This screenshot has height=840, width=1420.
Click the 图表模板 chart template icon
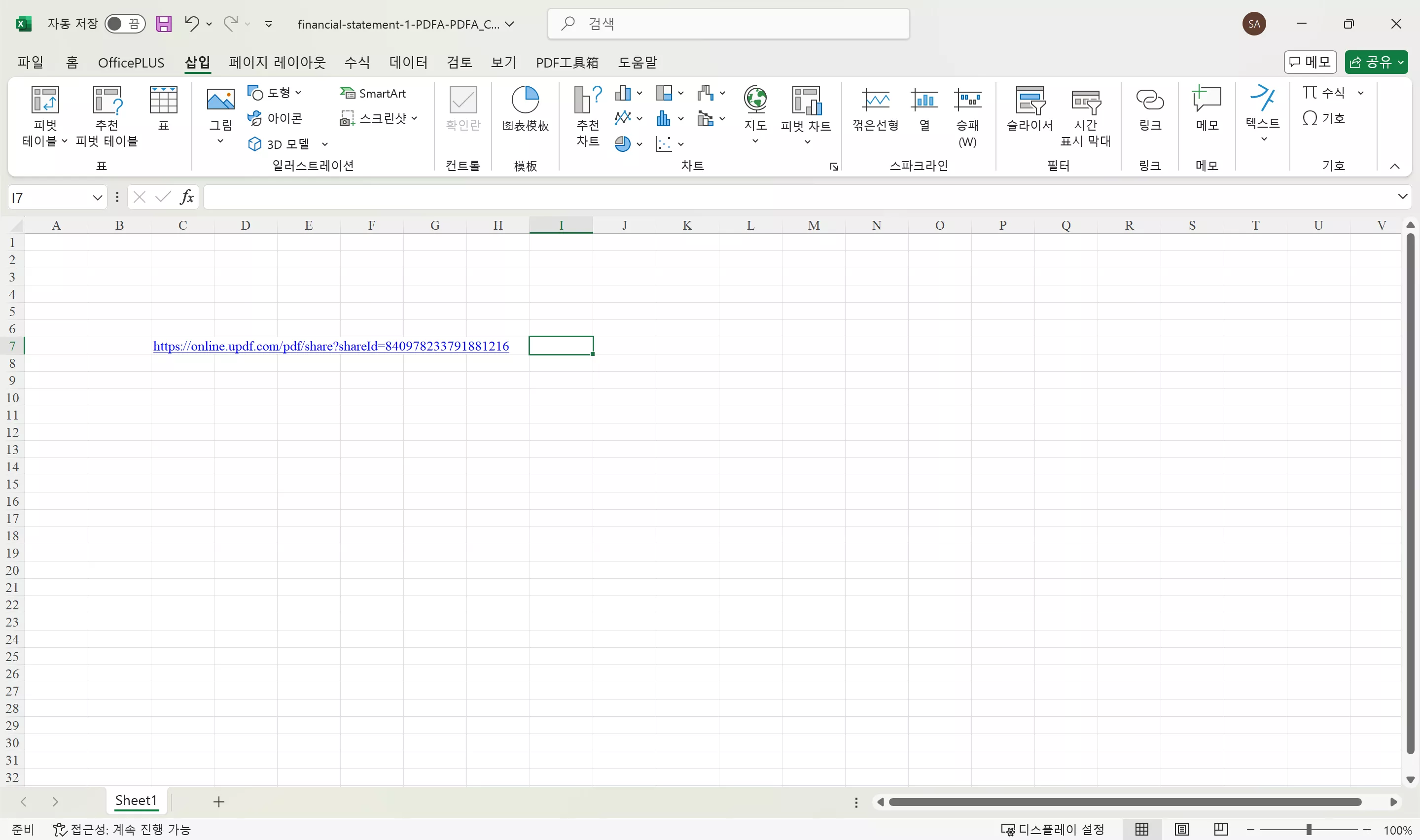[525, 108]
